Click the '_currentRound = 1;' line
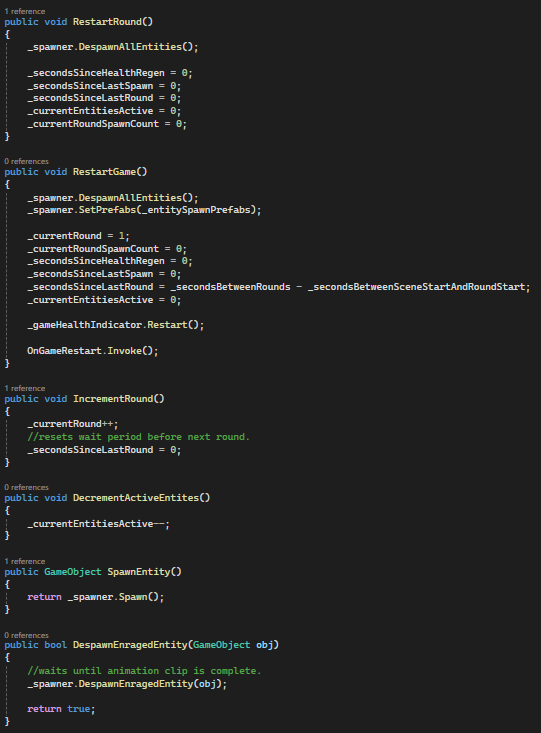Screen dimensions: 541x733 tap(79, 236)
